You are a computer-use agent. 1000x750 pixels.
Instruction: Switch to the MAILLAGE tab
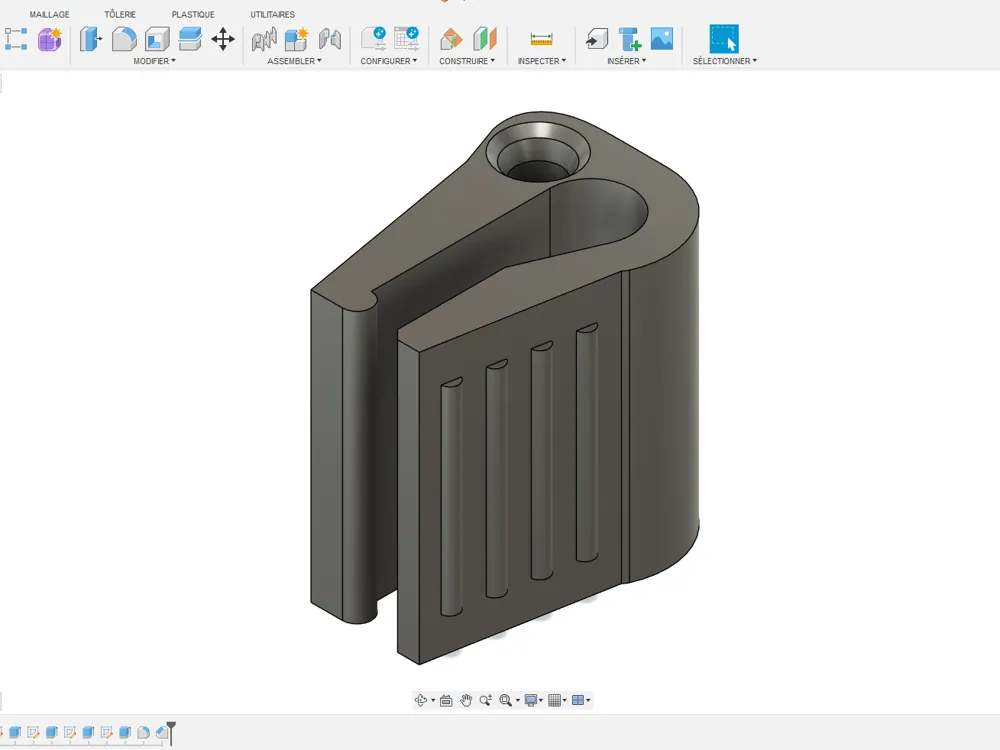(x=49, y=14)
